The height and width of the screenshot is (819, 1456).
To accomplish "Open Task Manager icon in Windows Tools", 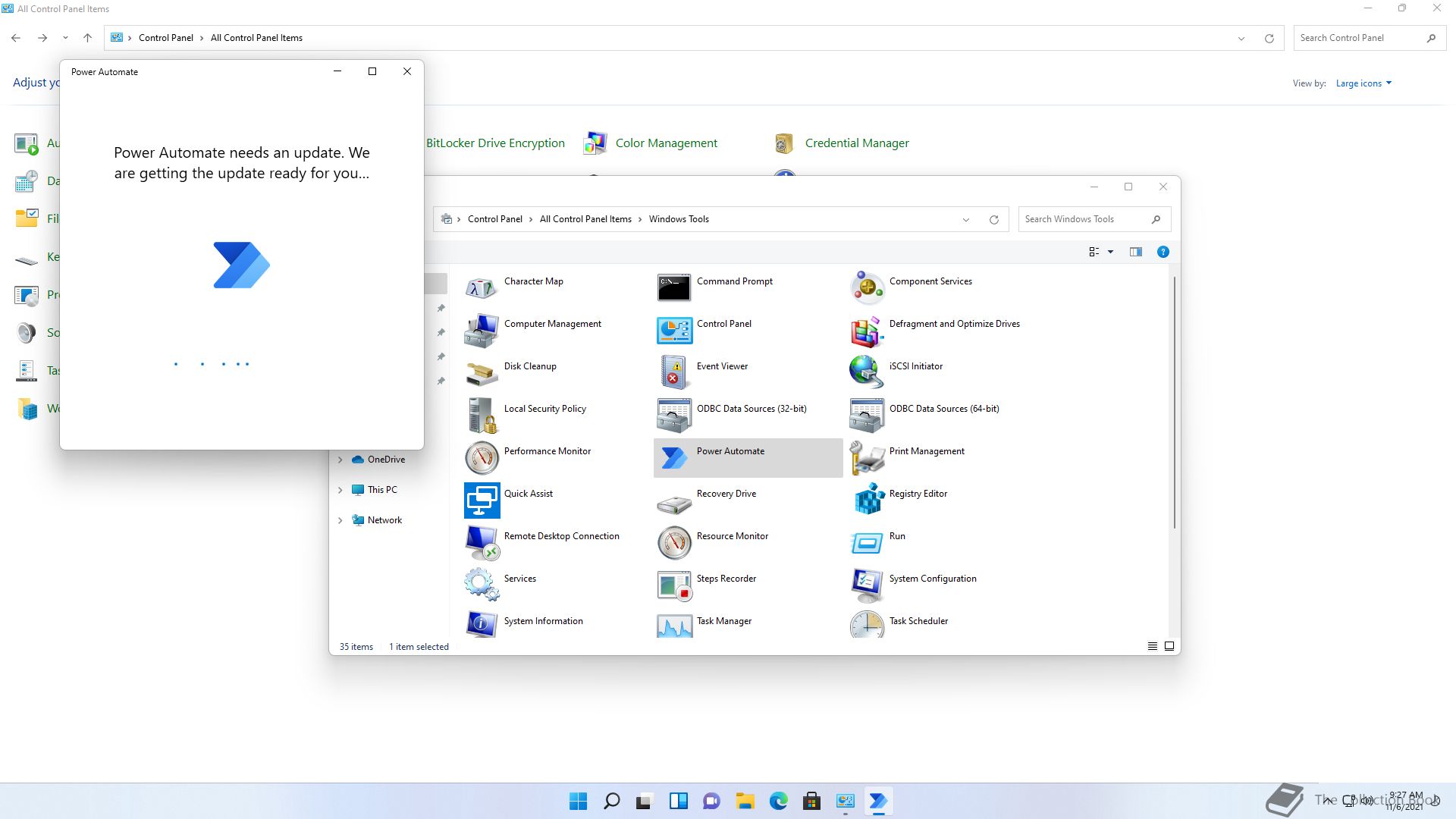I will (674, 624).
